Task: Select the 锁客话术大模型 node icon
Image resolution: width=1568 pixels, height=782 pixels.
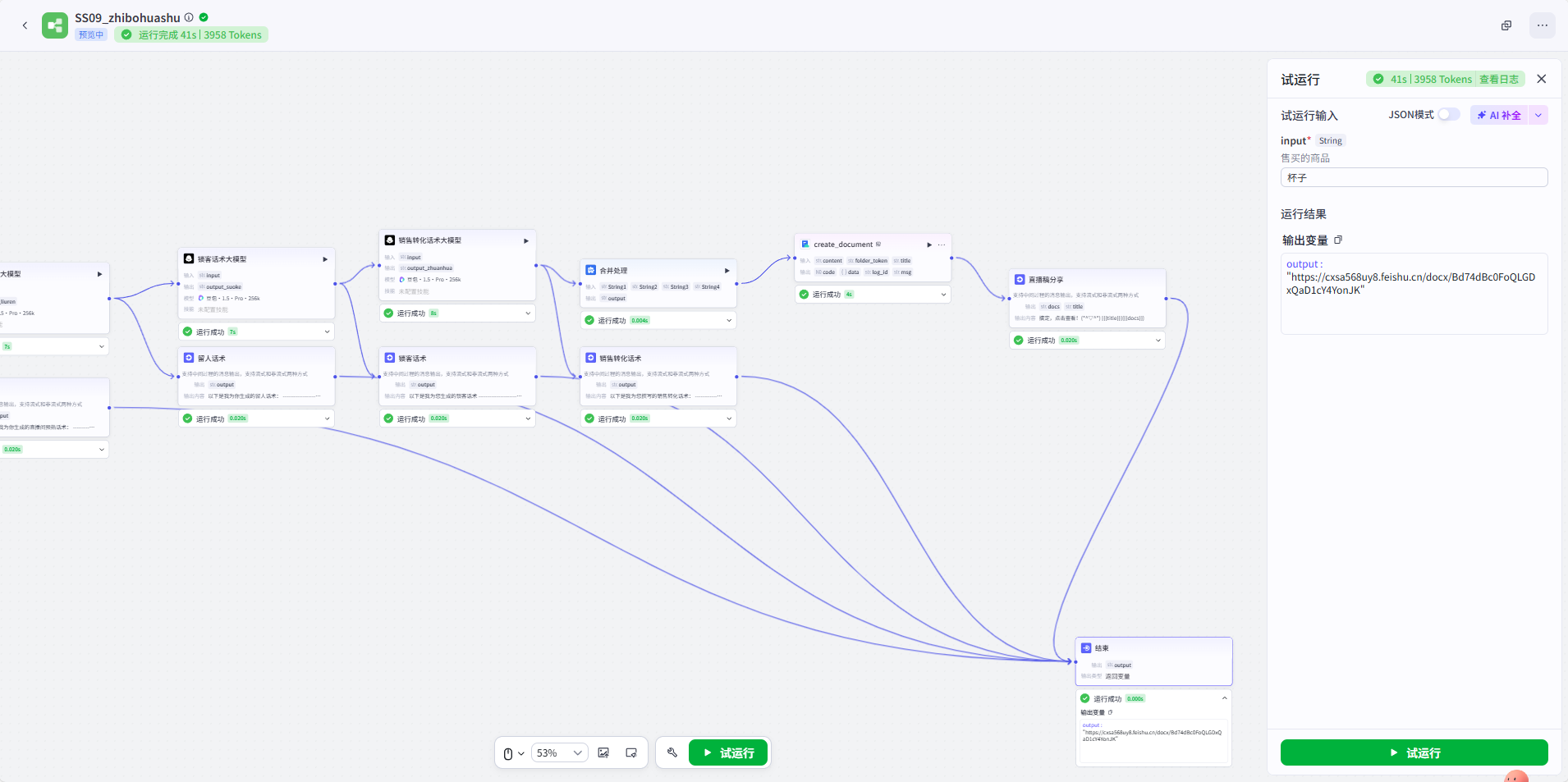Action: pos(189,258)
